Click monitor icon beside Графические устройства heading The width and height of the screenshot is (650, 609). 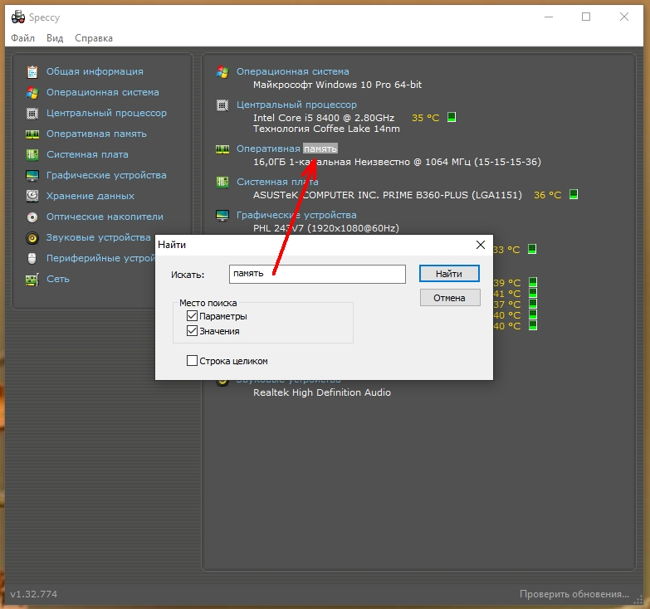[x=223, y=215]
